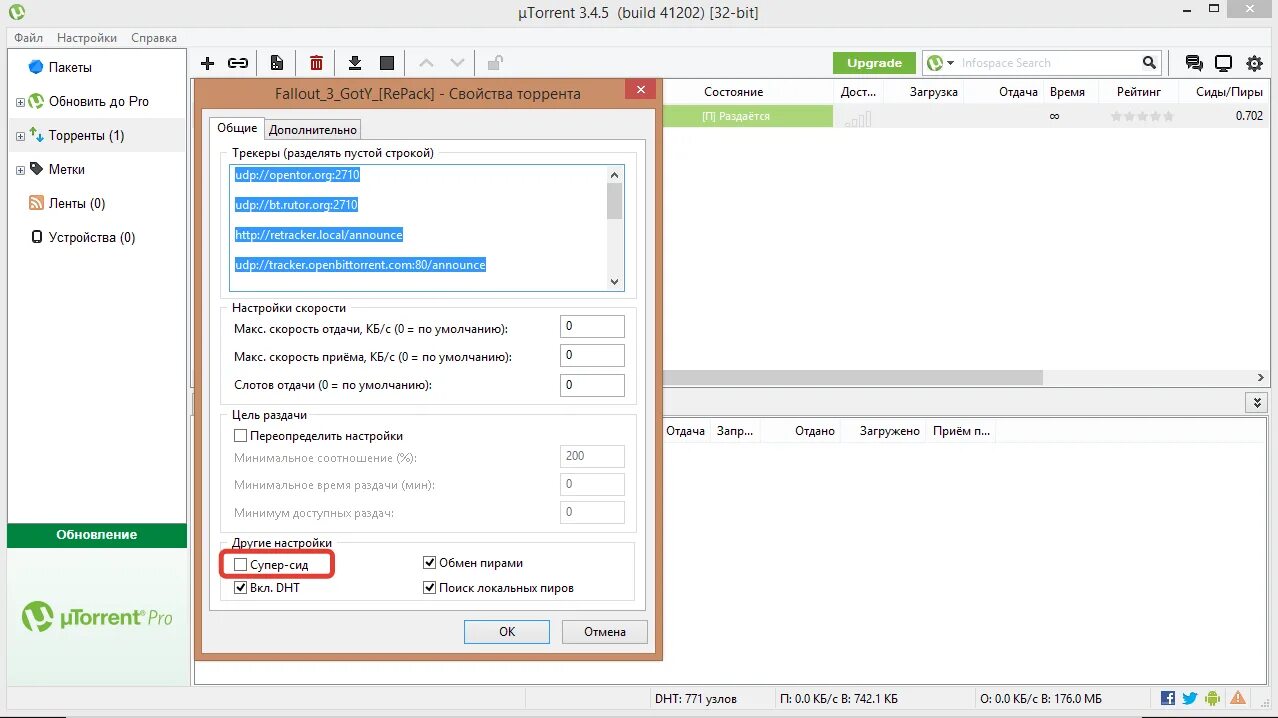The image size is (1278, 718).
Task: Switch to the Общие tab
Action: coord(237,128)
